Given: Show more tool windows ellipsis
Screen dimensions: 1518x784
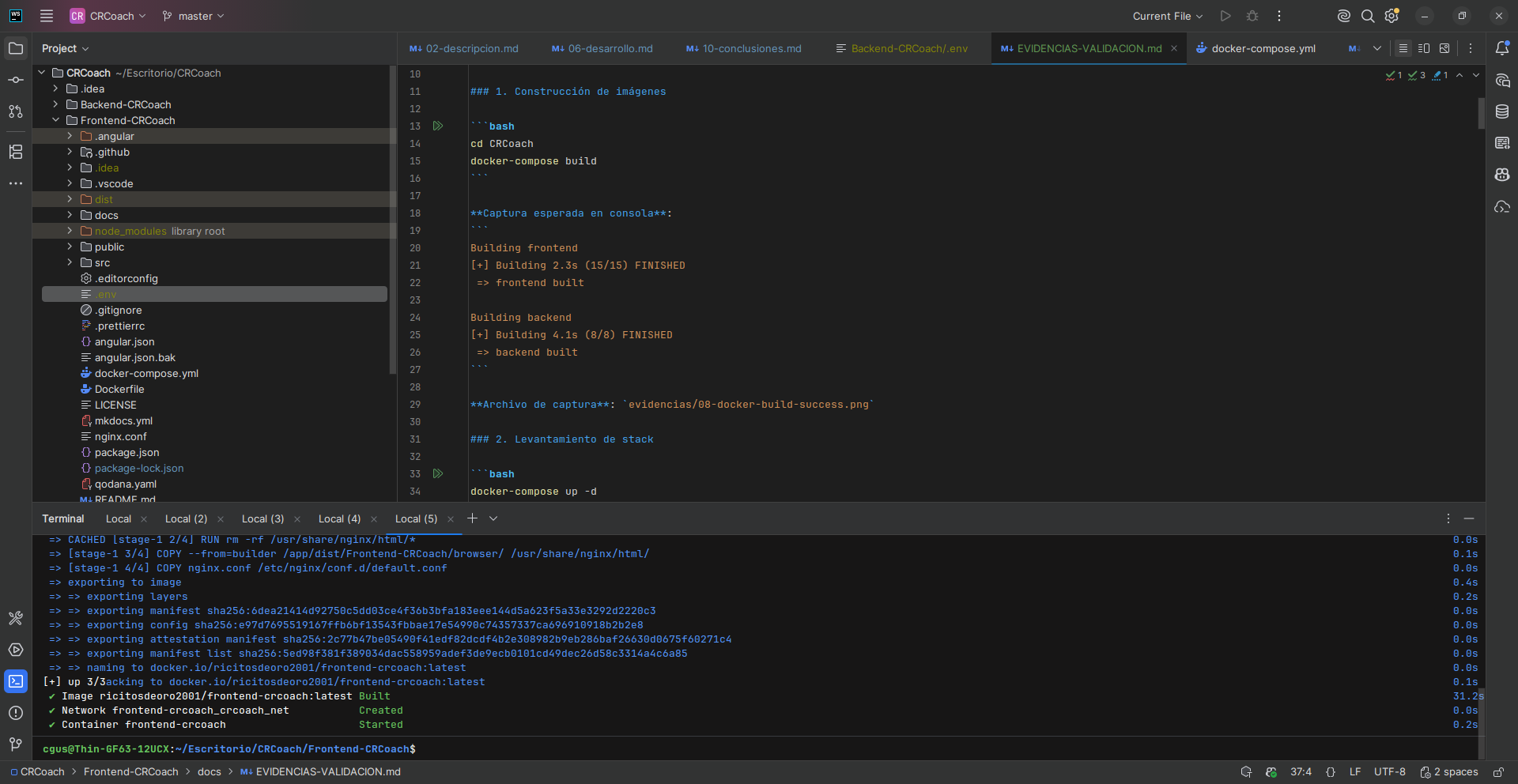Looking at the screenshot, I should pos(16,183).
